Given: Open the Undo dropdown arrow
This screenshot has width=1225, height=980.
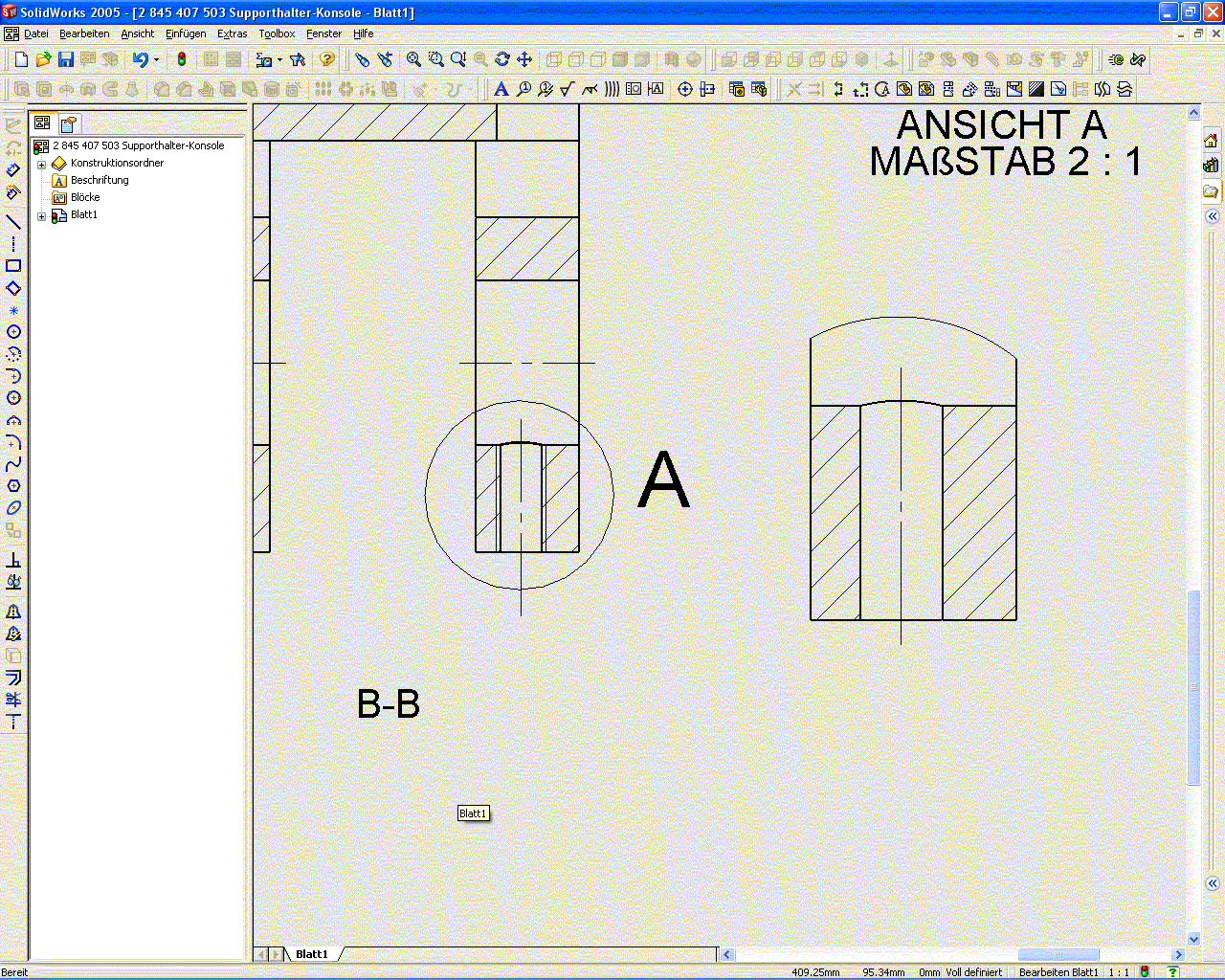Looking at the screenshot, I should [x=156, y=60].
